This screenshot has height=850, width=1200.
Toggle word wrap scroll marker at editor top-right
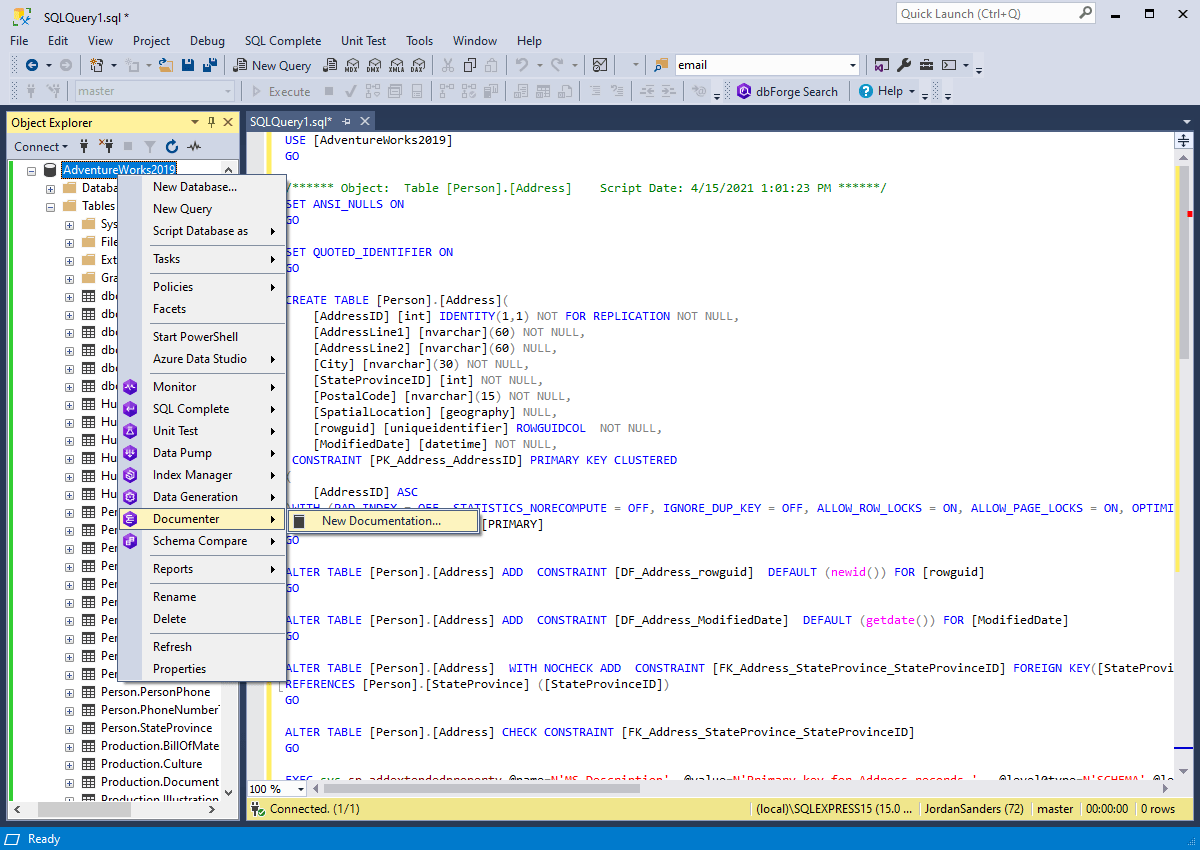pos(1183,140)
